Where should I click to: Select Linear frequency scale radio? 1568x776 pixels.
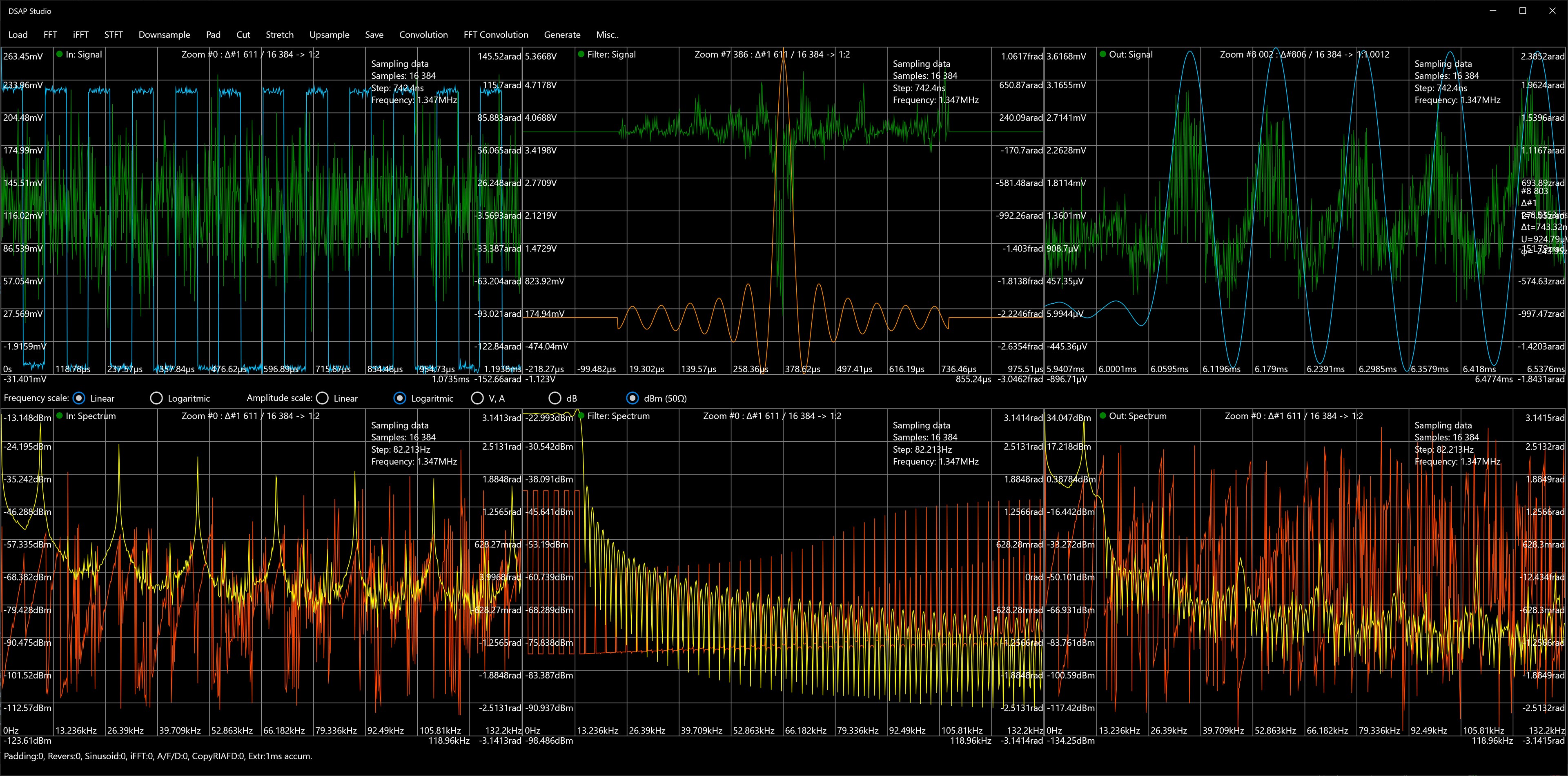78,398
